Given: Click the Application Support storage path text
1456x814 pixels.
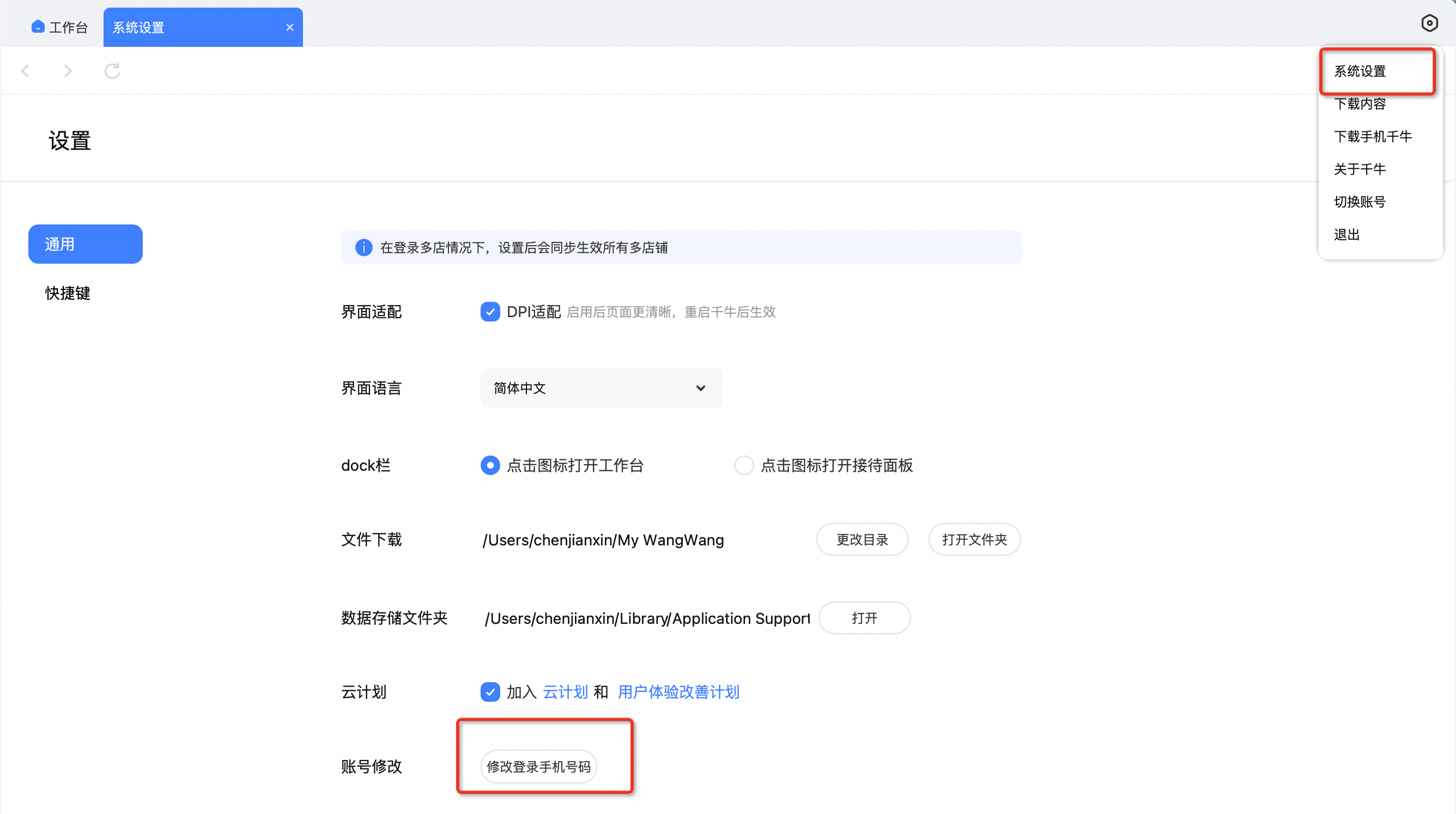Looking at the screenshot, I should [x=647, y=618].
